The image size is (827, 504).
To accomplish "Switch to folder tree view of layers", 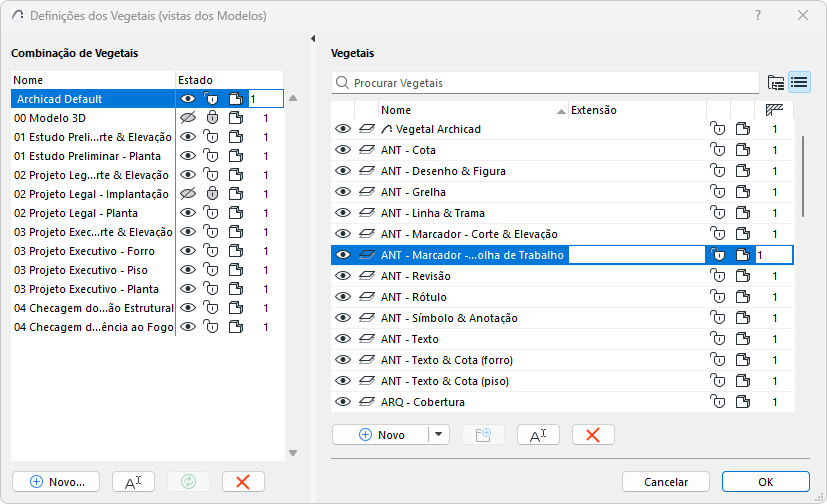I will [x=776, y=83].
